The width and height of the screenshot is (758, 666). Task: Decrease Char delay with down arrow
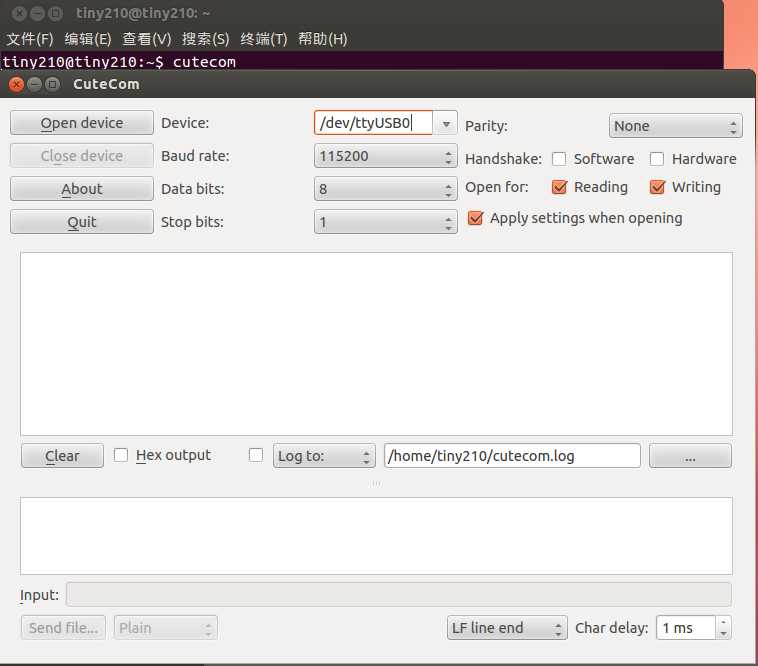[x=723, y=634]
